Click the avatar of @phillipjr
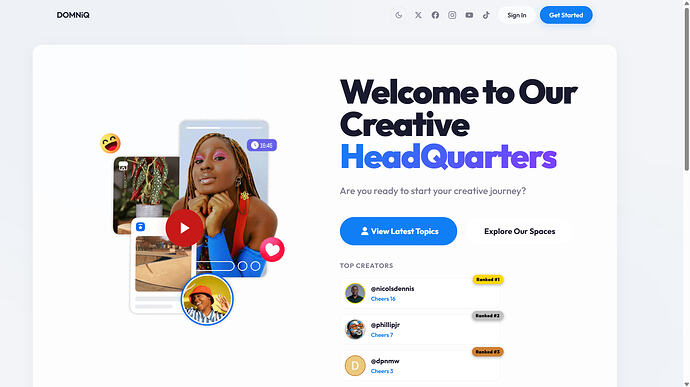The image size is (690, 387). coord(355,329)
